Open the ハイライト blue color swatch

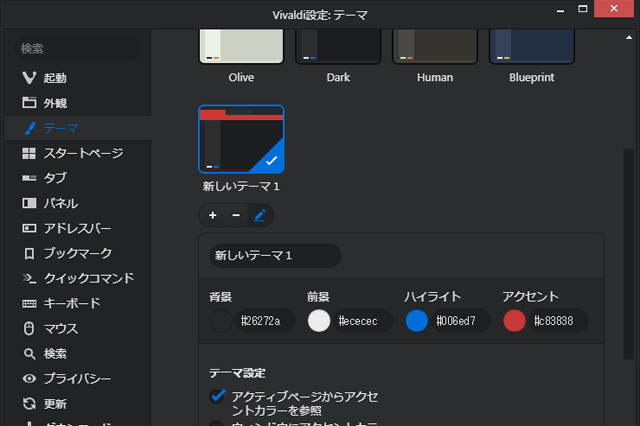(x=416, y=321)
